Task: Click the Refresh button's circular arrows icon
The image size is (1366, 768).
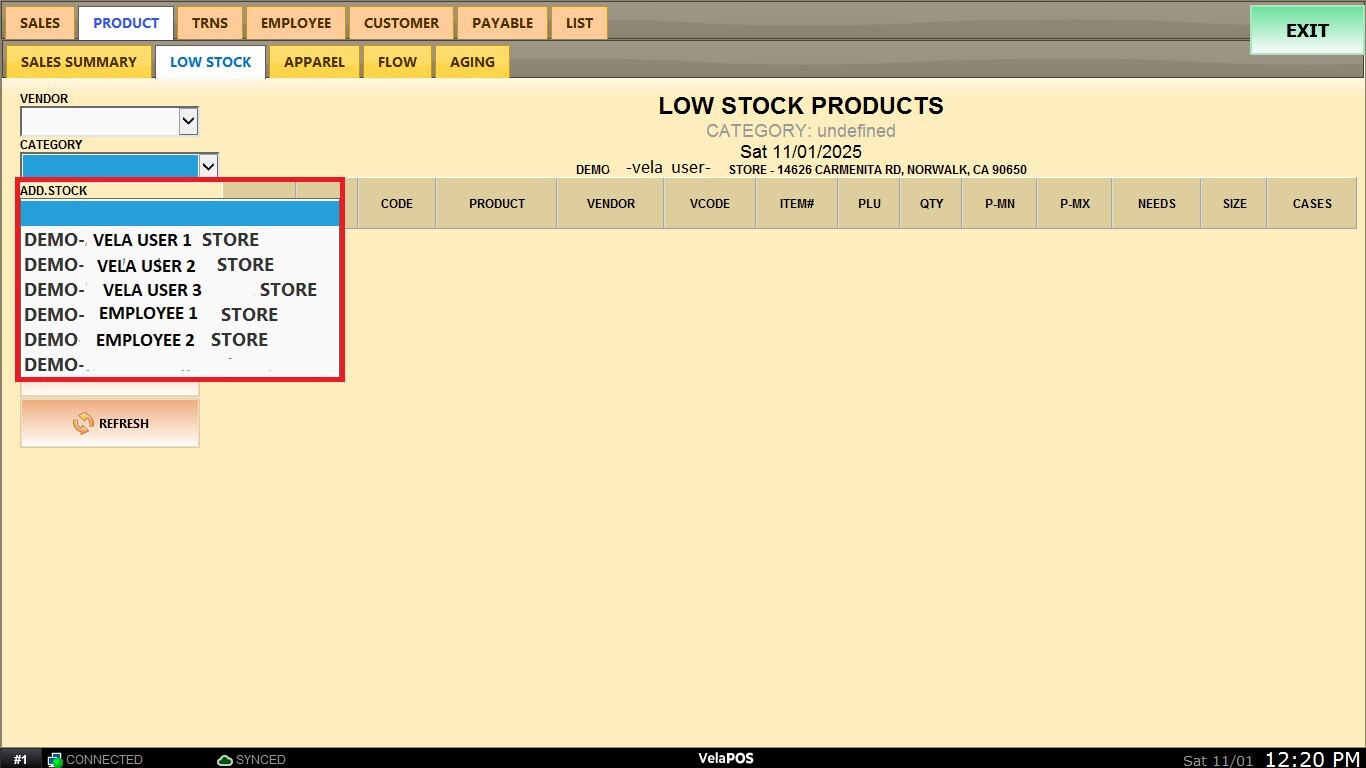Action: [83, 423]
